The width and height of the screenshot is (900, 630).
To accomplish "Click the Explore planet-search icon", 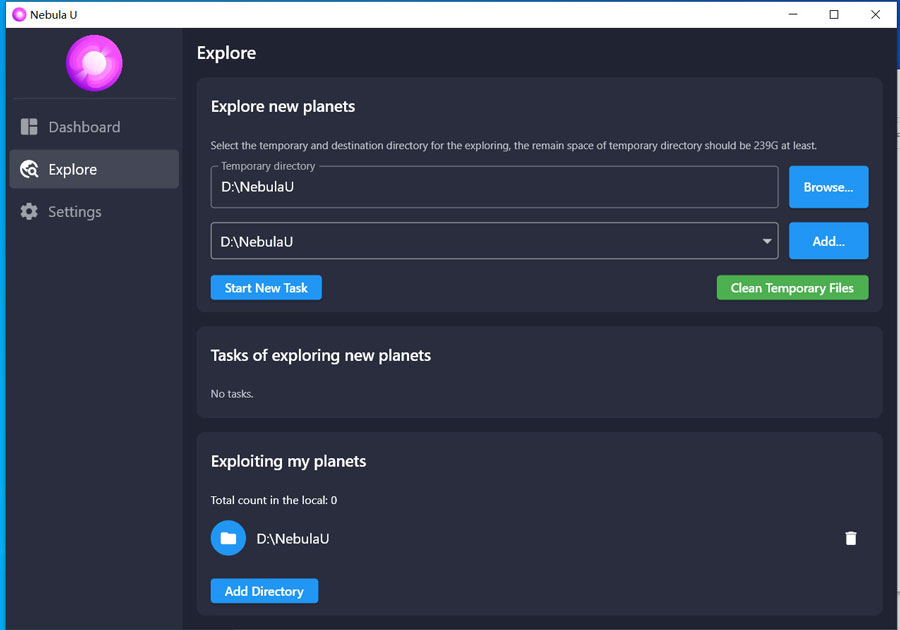I will tap(29, 169).
